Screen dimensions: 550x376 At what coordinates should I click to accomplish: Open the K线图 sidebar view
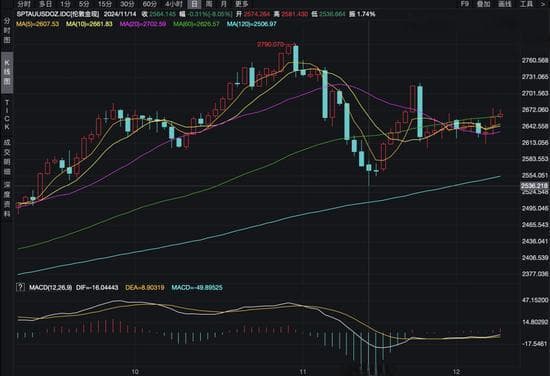pyautogui.click(x=7, y=73)
